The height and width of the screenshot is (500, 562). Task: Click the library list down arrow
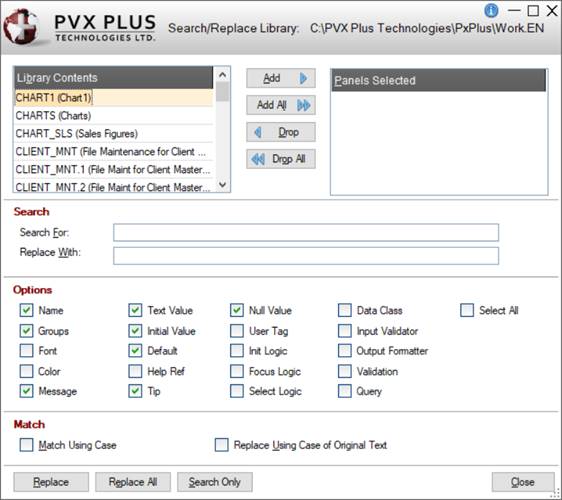[x=223, y=185]
